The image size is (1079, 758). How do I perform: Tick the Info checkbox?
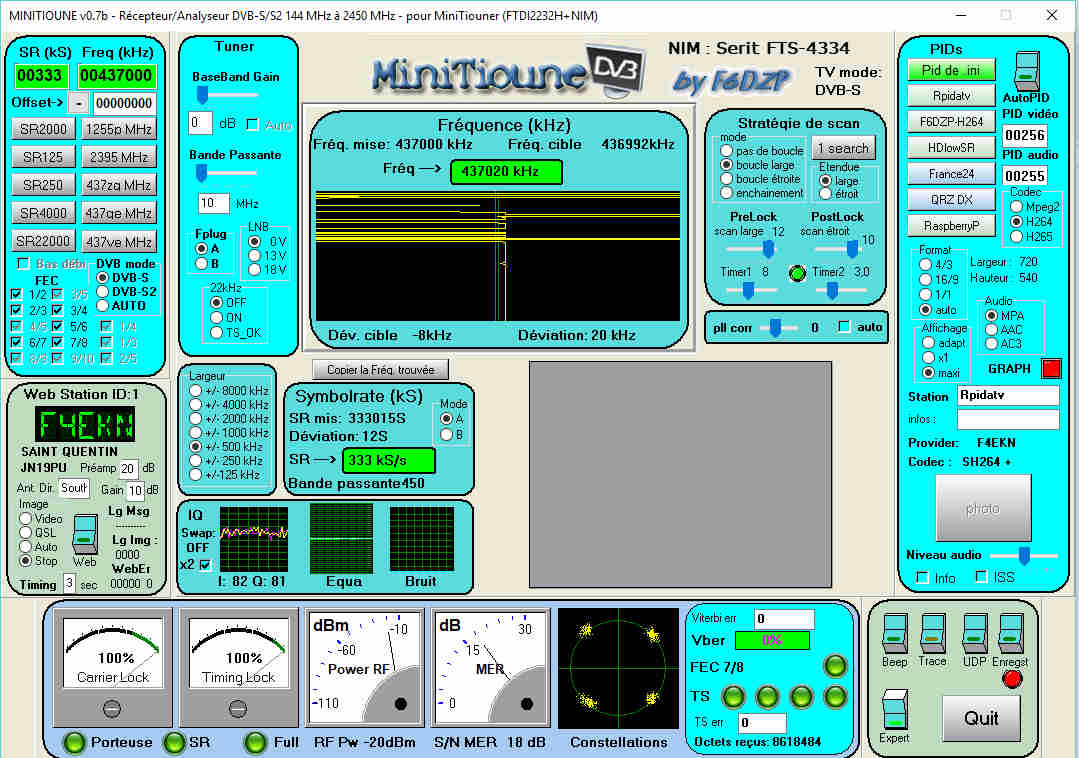point(923,578)
